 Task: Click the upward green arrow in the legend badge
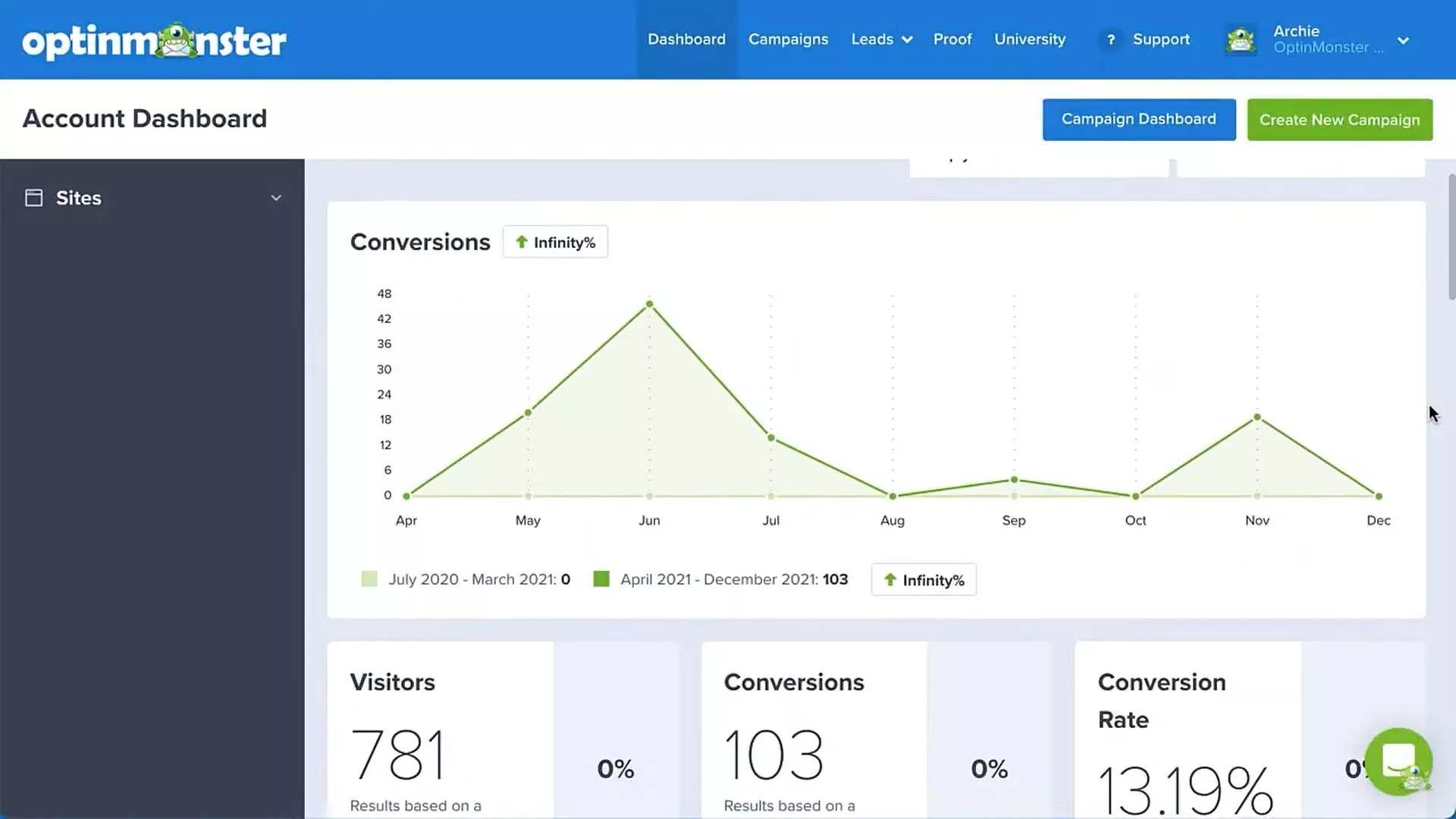tap(891, 579)
